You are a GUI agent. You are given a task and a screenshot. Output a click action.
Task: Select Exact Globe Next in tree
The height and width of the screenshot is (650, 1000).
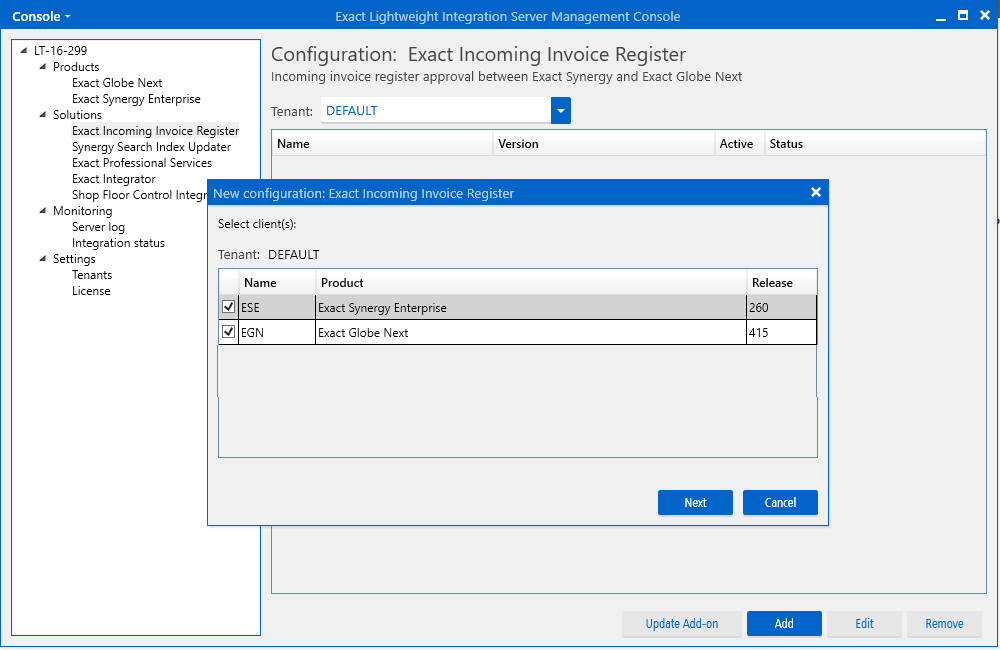tap(117, 83)
